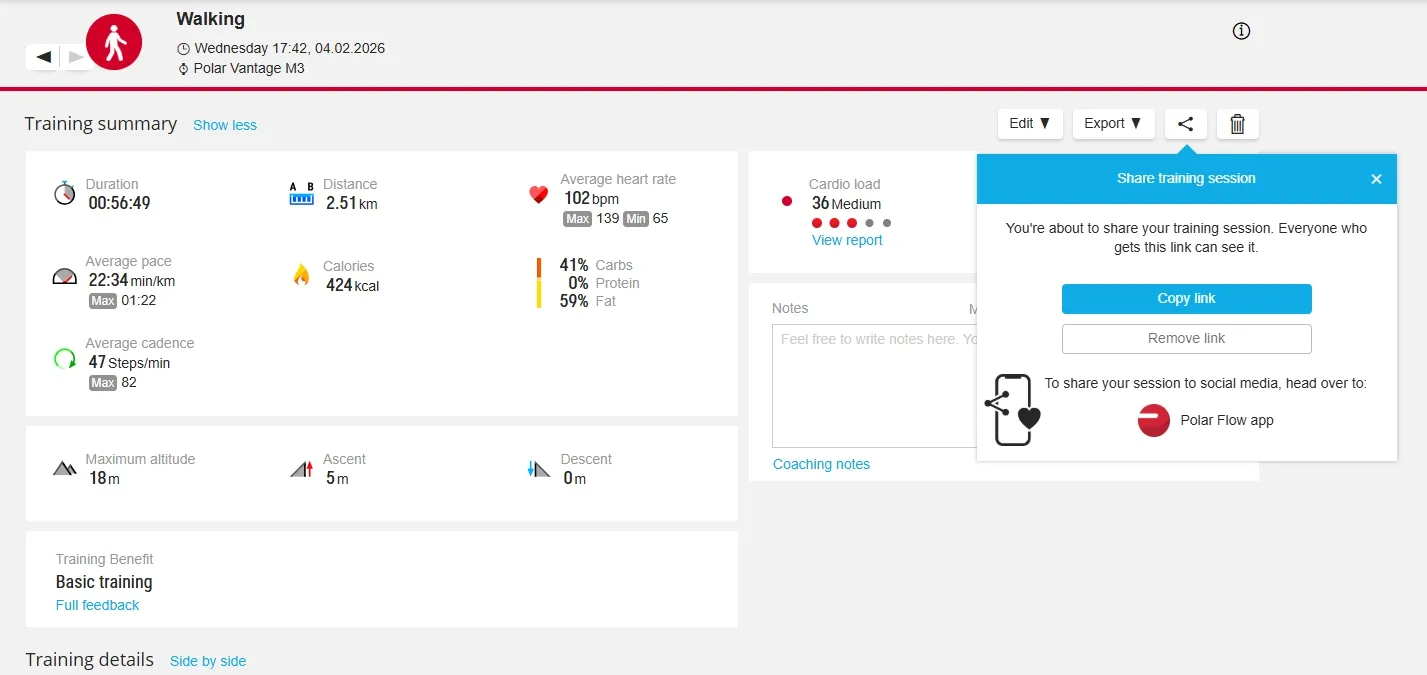
Task: Go to previous session with left arrow
Action: [43, 57]
